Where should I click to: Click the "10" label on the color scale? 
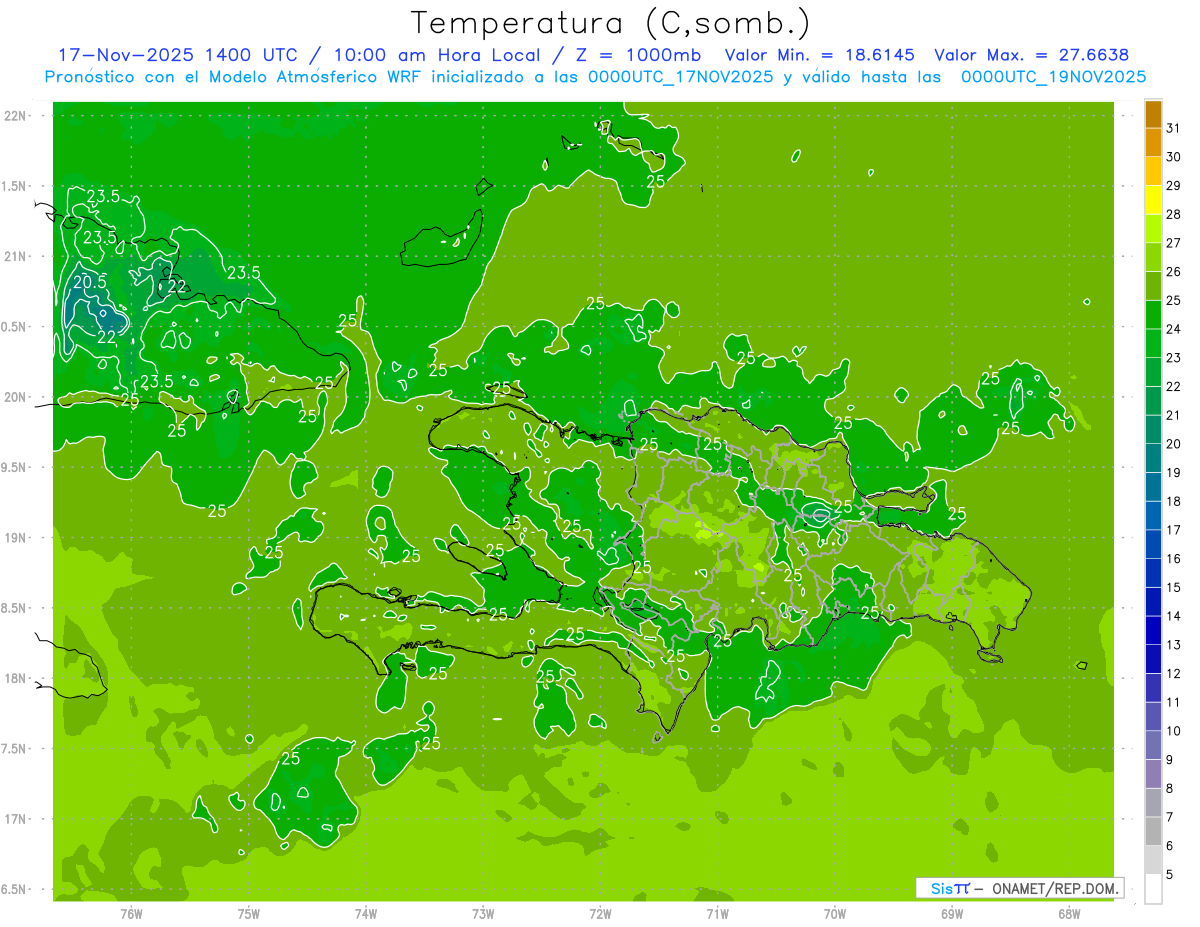[x=1174, y=731]
